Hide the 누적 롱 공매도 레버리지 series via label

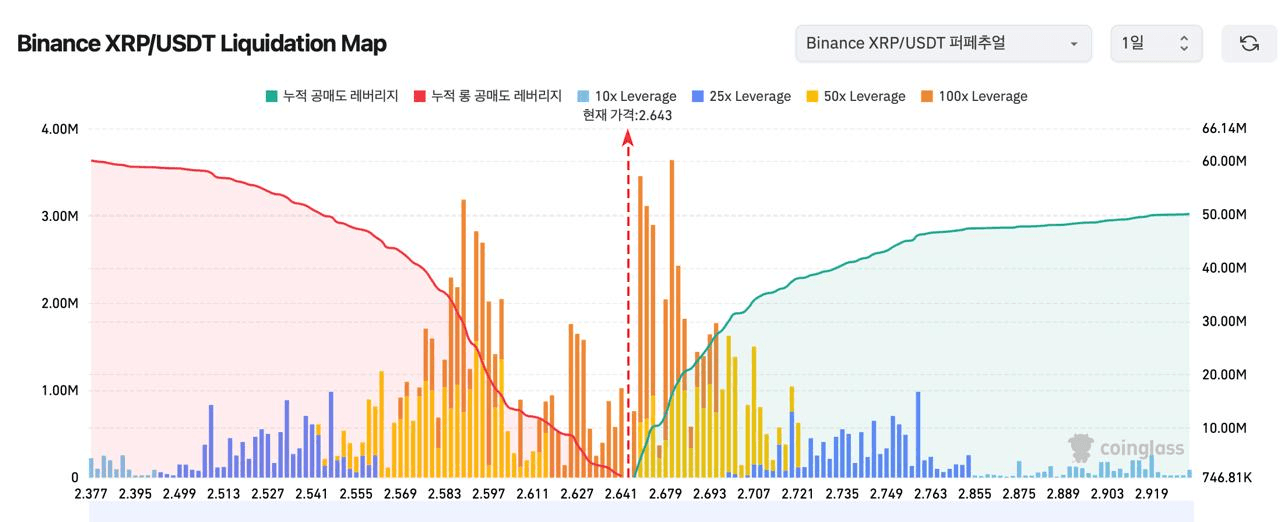(496, 96)
